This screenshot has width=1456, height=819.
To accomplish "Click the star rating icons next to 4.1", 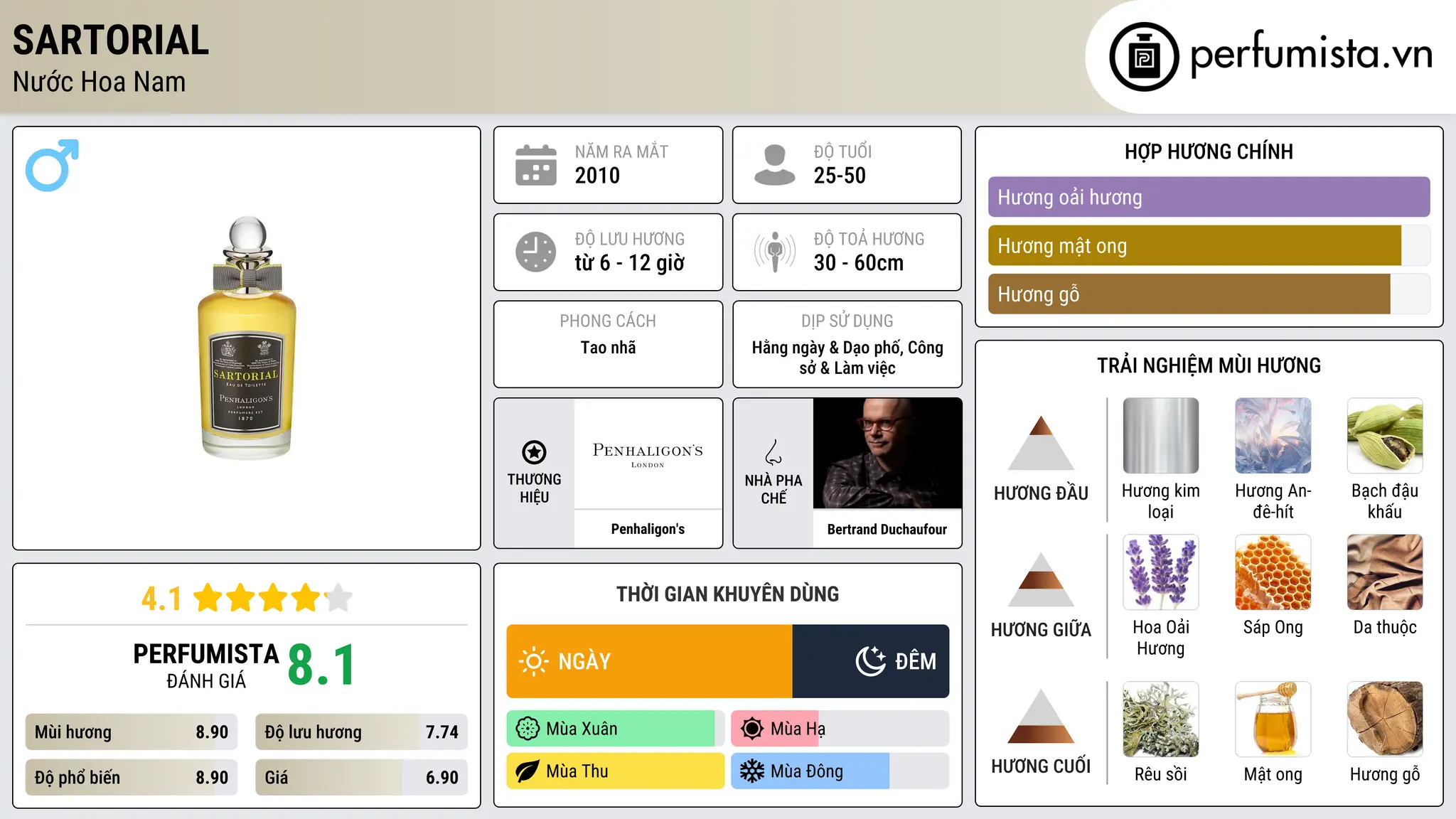I will pyautogui.click(x=273, y=598).
